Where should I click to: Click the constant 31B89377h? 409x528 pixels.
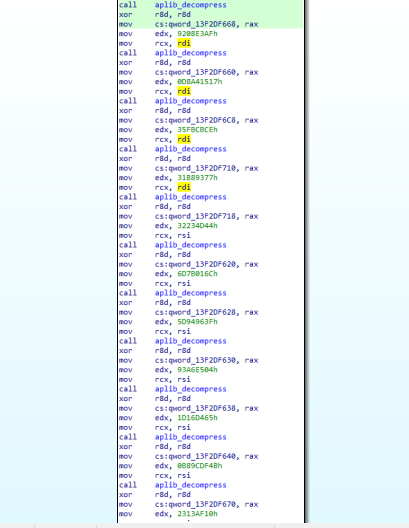(198, 178)
